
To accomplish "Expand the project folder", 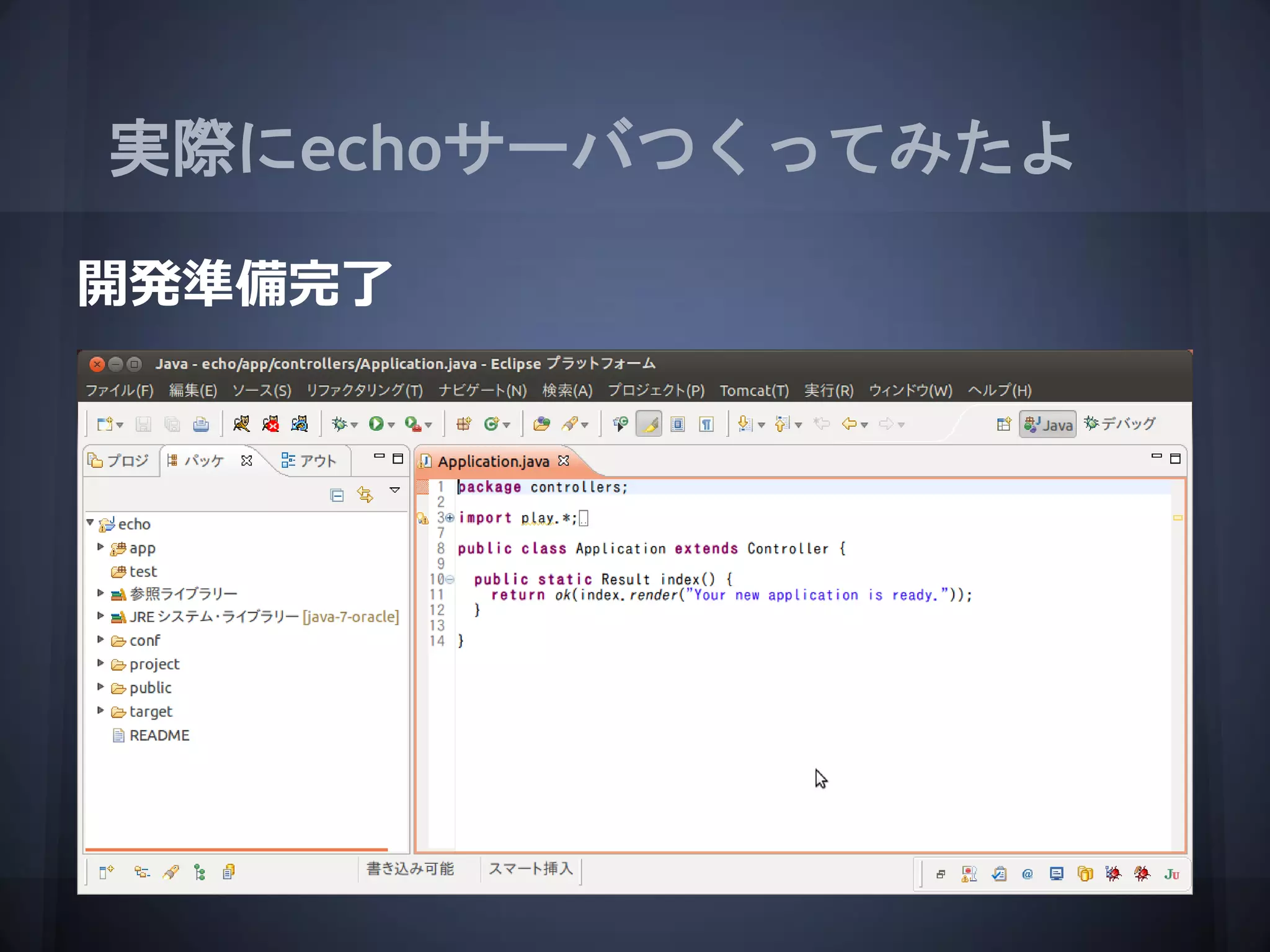I will 100,663.
